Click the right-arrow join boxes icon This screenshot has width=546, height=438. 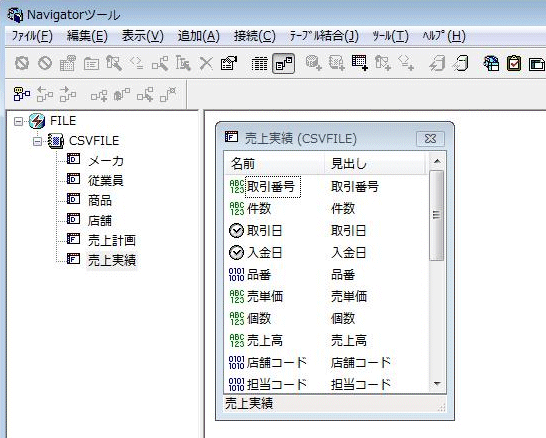68,94
